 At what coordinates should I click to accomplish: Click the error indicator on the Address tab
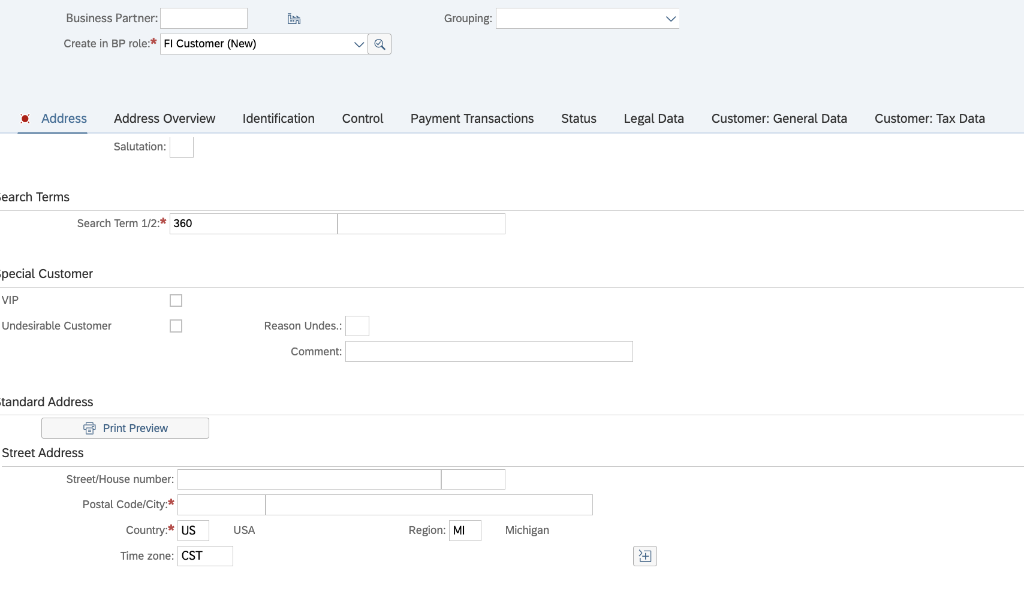point(24,118)
